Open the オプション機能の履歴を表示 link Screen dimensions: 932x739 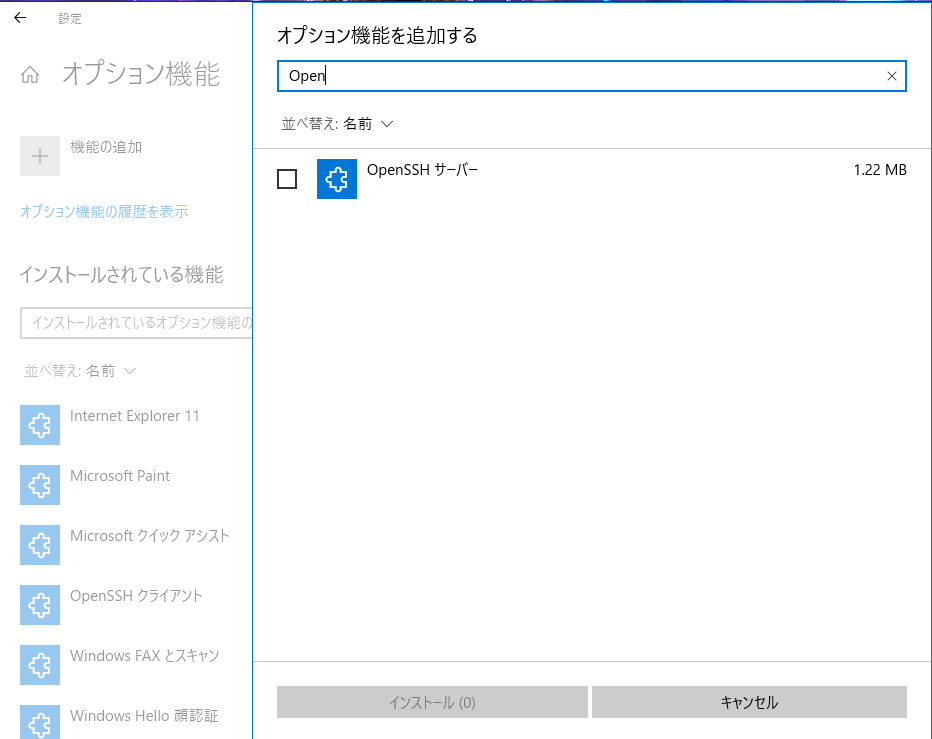coord(104,212)
